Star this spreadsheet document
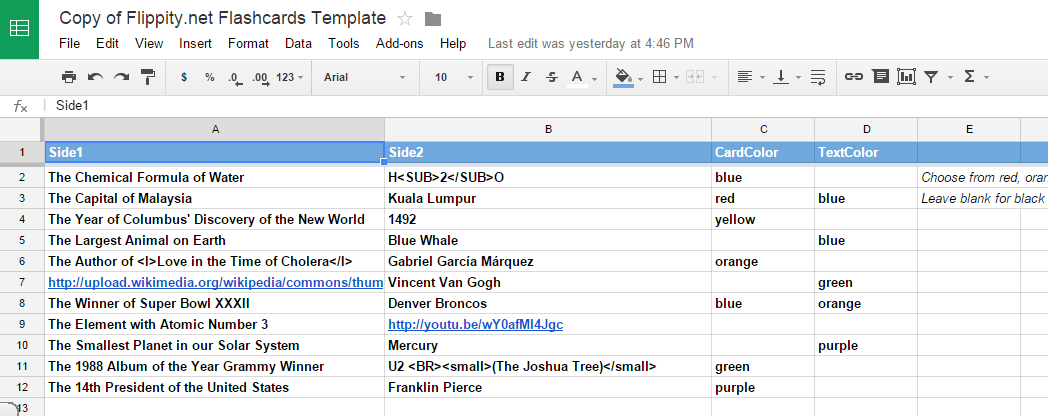Viewport: 1048px width, 416px height. 405,19
